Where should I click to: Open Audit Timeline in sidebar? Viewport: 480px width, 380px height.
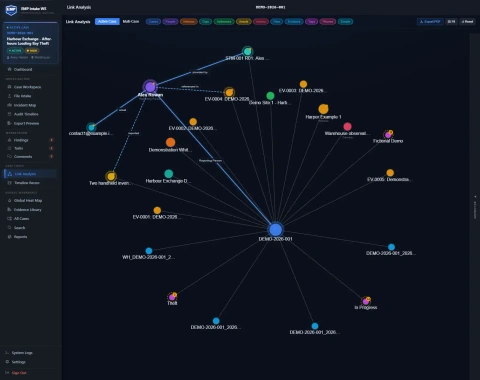click(x=26, y=114)
